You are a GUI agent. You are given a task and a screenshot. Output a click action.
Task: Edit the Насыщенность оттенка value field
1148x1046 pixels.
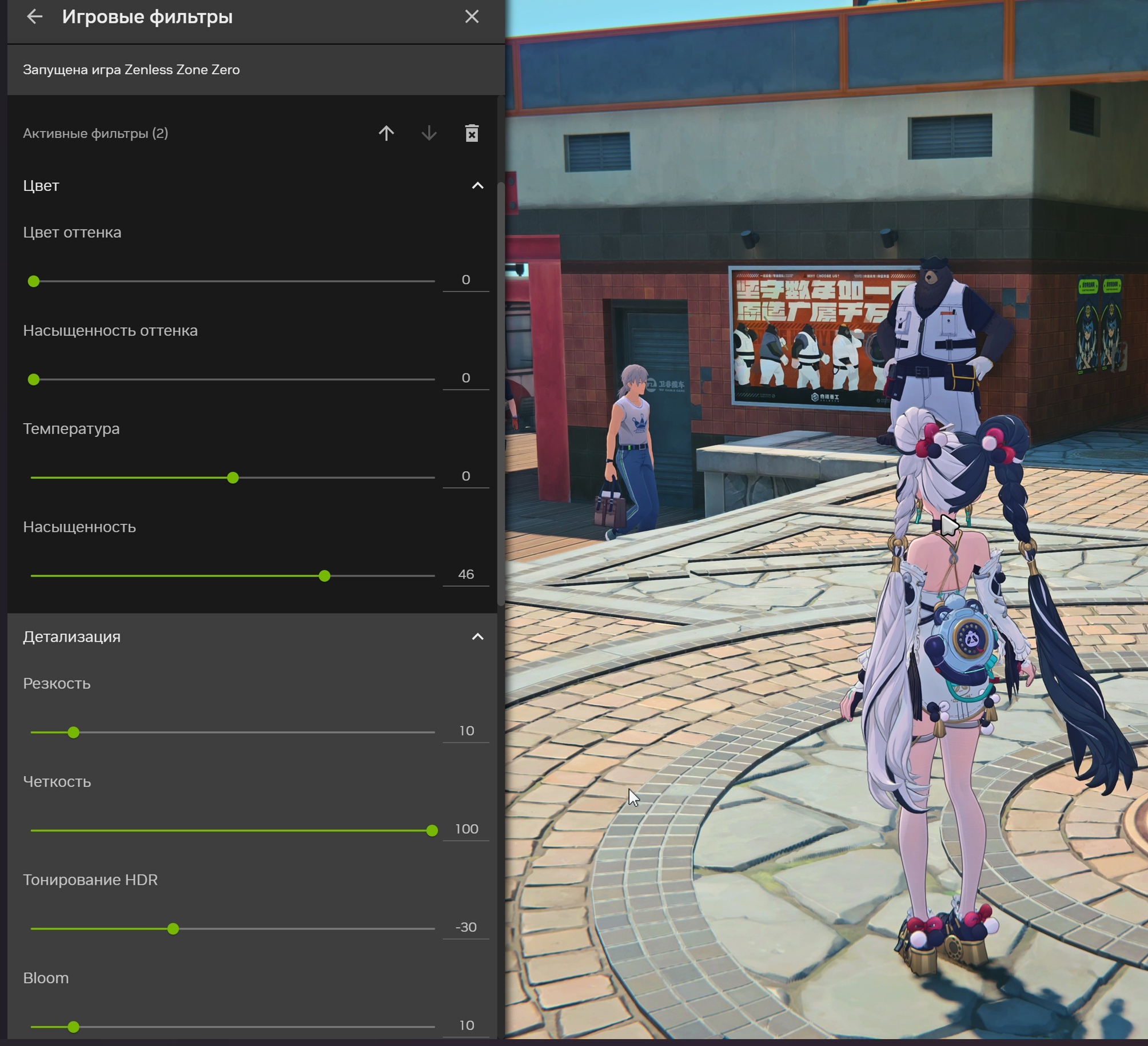click(x=466, y=378)
